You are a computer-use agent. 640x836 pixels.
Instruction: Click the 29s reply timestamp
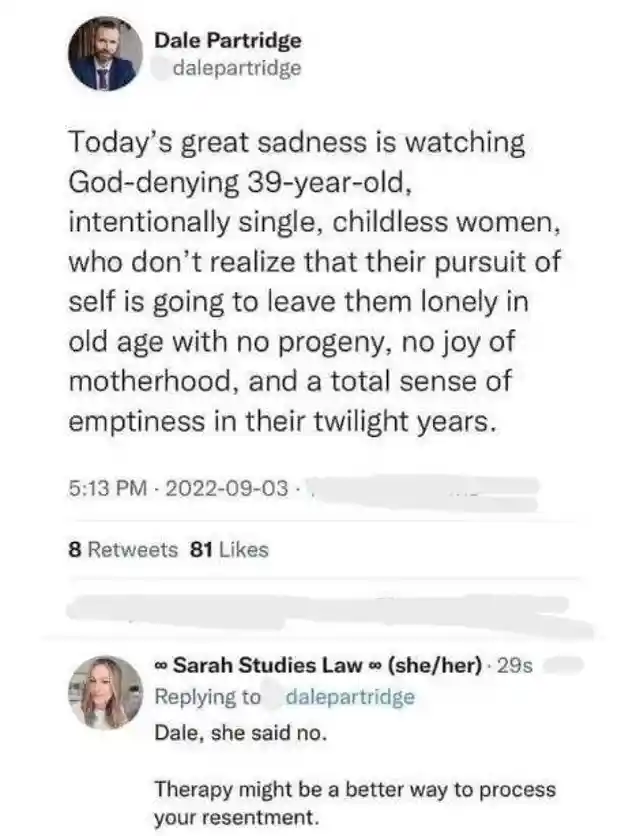pos(514,666)
